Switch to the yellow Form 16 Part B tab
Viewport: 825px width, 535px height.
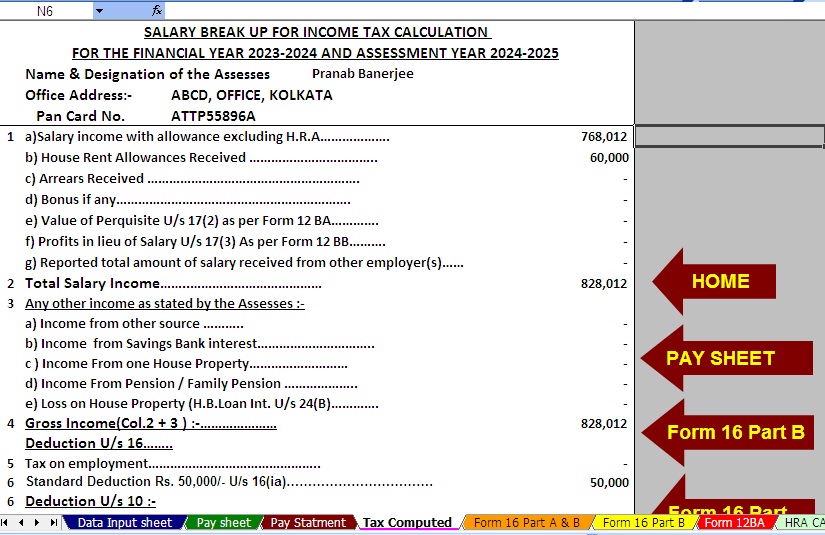point(644,522)
